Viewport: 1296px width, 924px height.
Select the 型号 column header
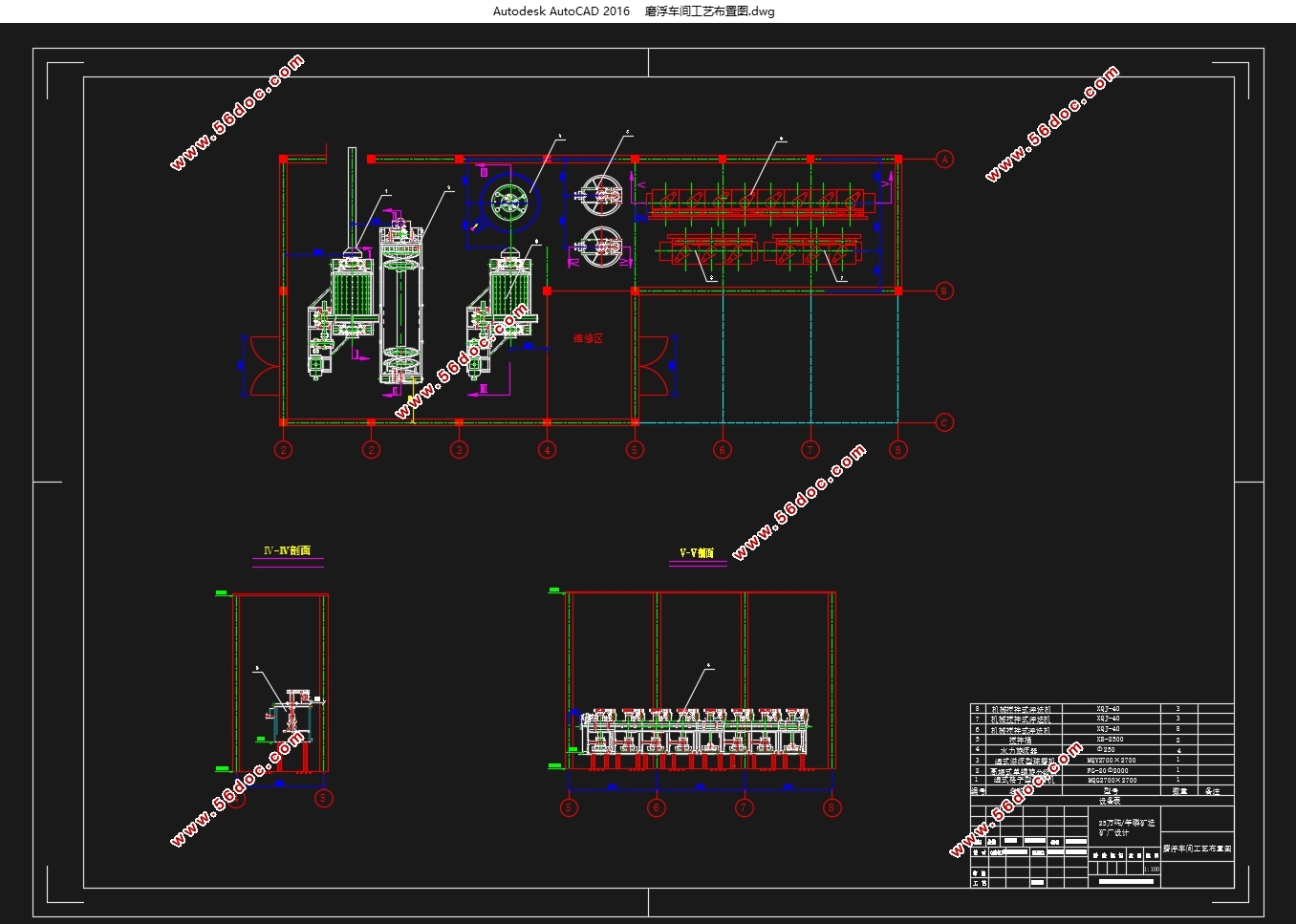point(1109,791)
